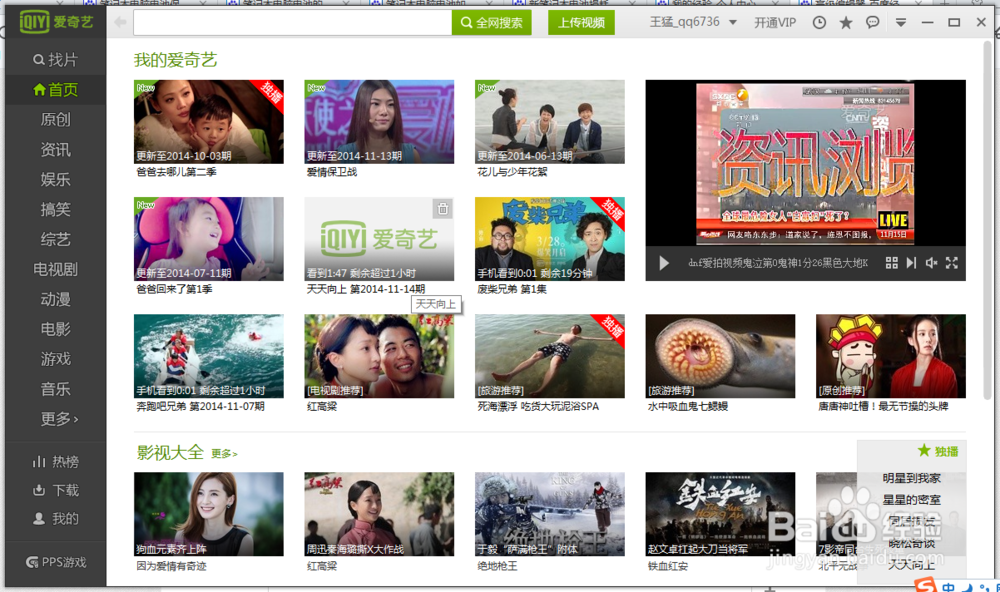Open the title bar main menu arrow
Screen dimensions: 1000x592
(901, 22)
